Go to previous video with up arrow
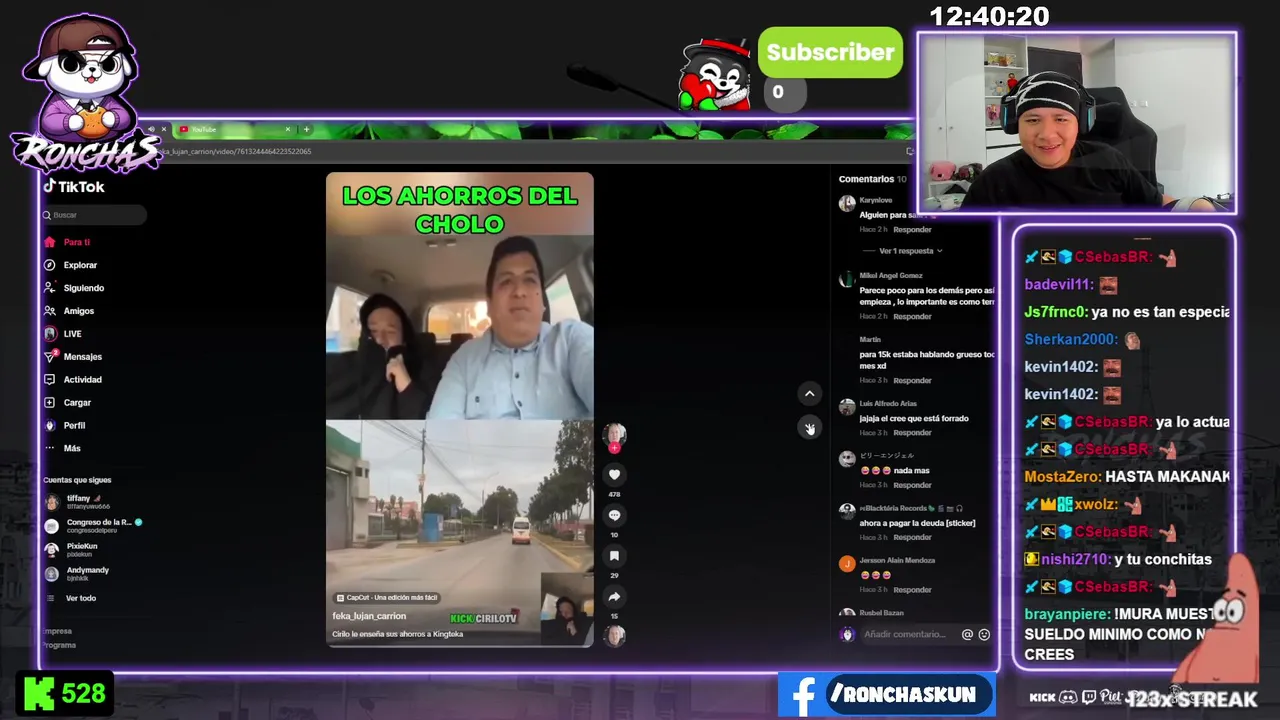Image resolution: width=1280 pixels, height=720 pixels. [x=810, y=394]
